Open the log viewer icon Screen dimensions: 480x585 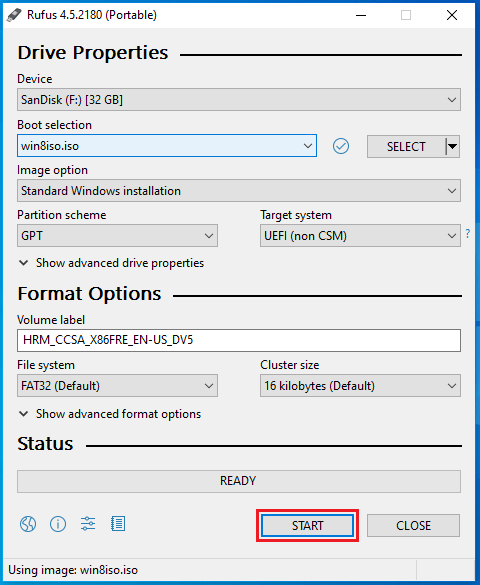tap(118, 524)
